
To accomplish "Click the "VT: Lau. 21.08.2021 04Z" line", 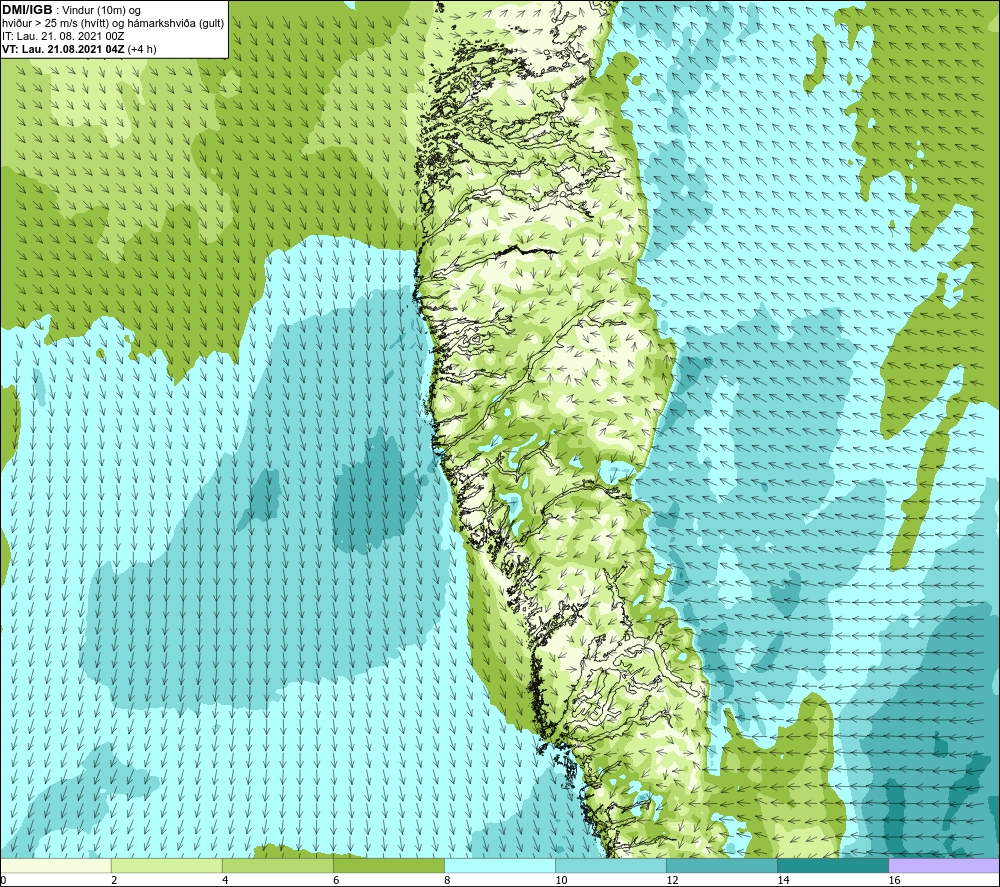I will click(64, 49).
